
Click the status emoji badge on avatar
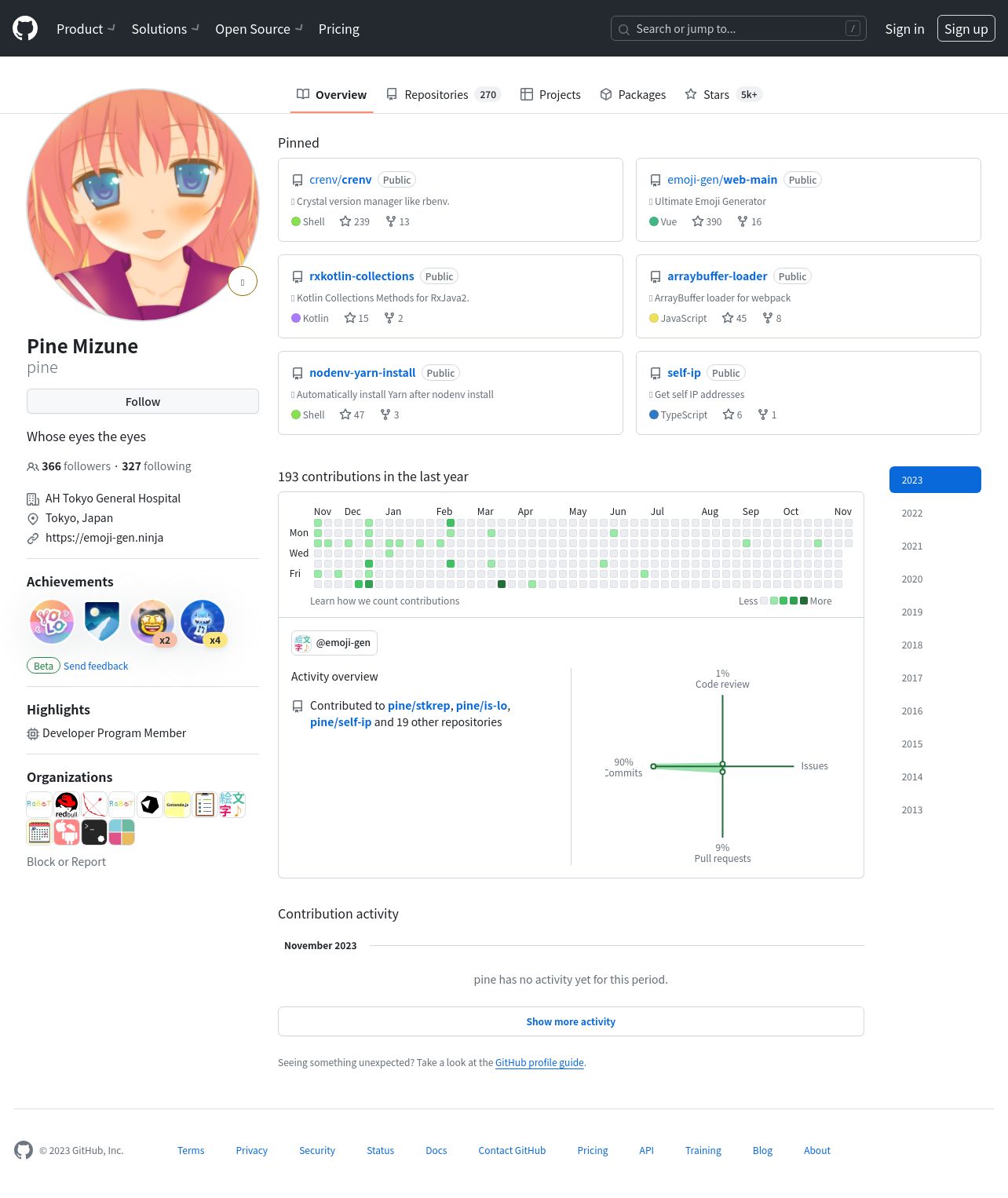pos(243,282)
